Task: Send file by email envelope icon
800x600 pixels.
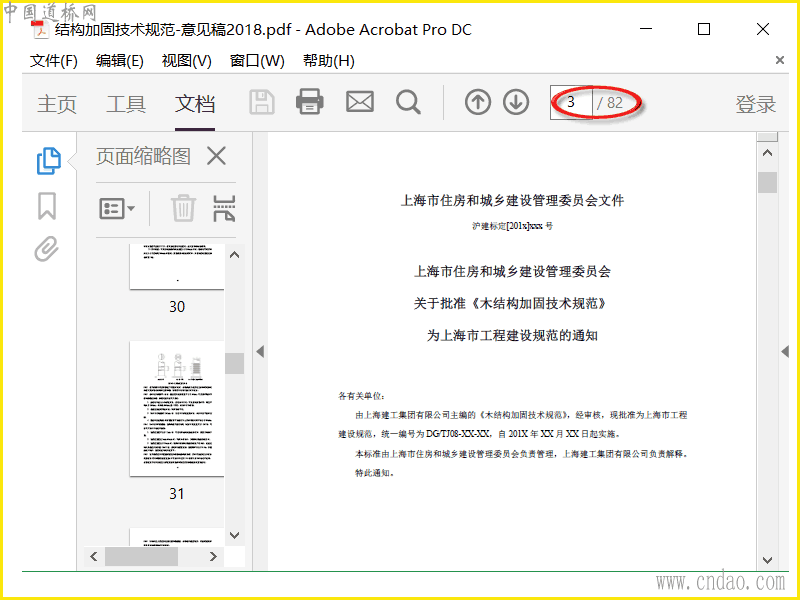Action: tap(360, 102)
